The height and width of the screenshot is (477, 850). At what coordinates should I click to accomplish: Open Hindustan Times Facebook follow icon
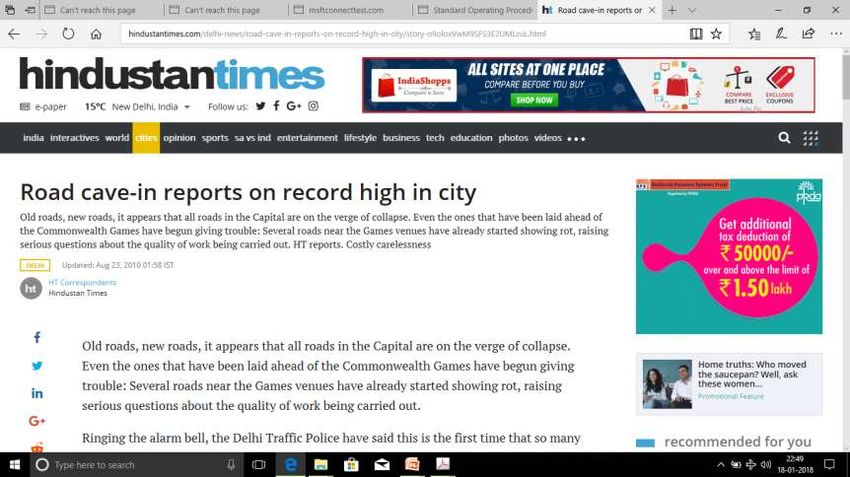click(x=276, y=106)
